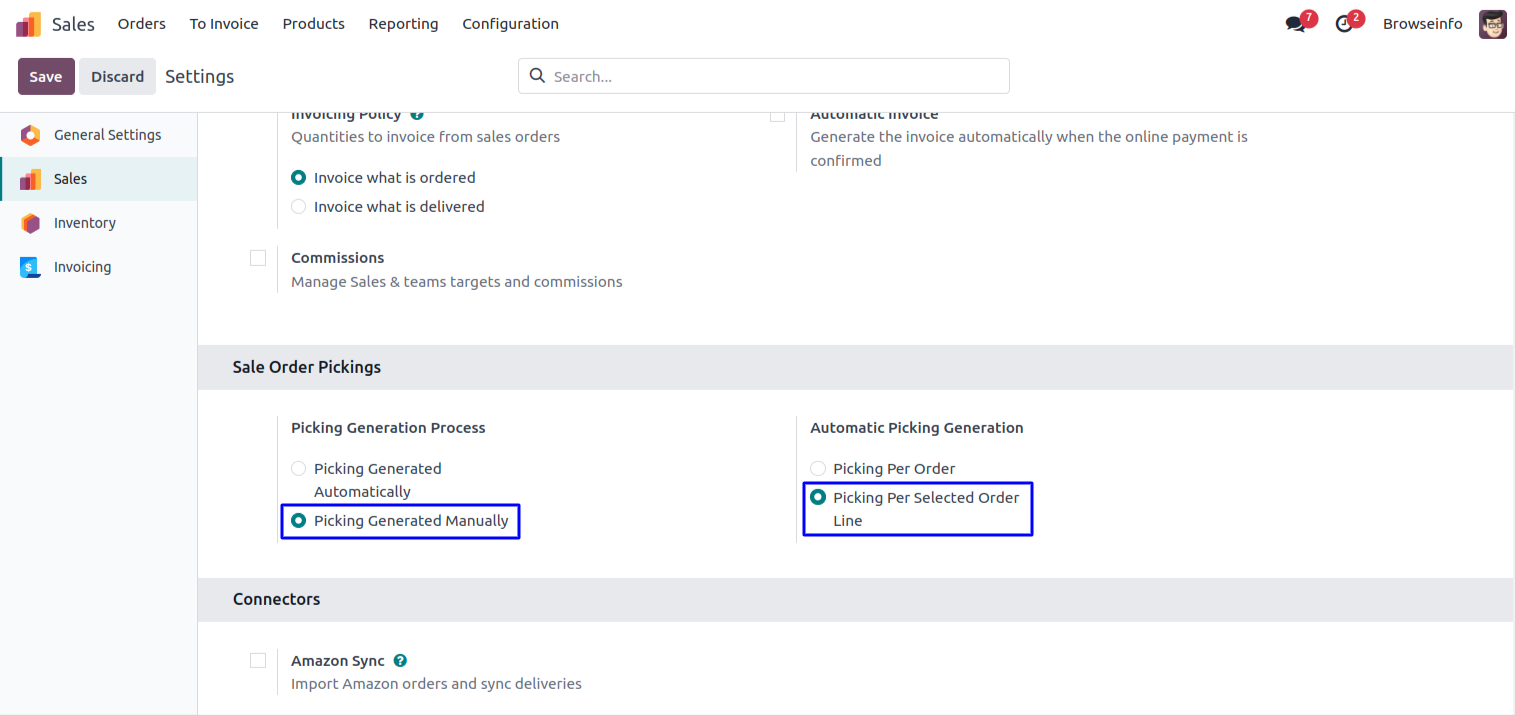The width and height of the screenshot is (1515, 715).
Task: Enable the Commissions checkbox
Action: click(258, 258)
